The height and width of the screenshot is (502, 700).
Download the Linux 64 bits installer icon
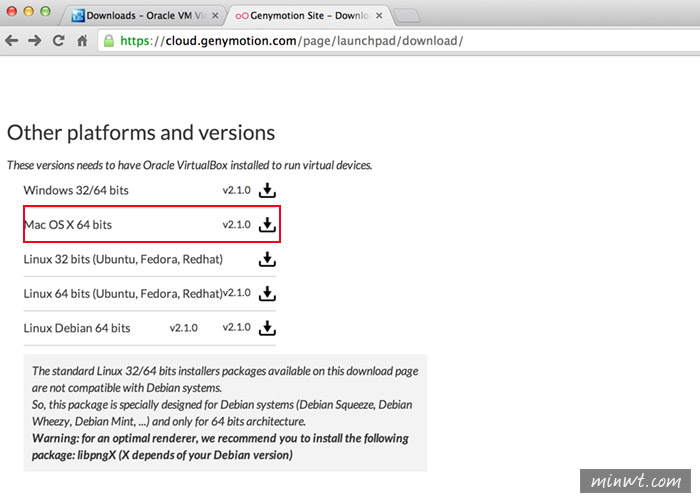click(267, 293)
